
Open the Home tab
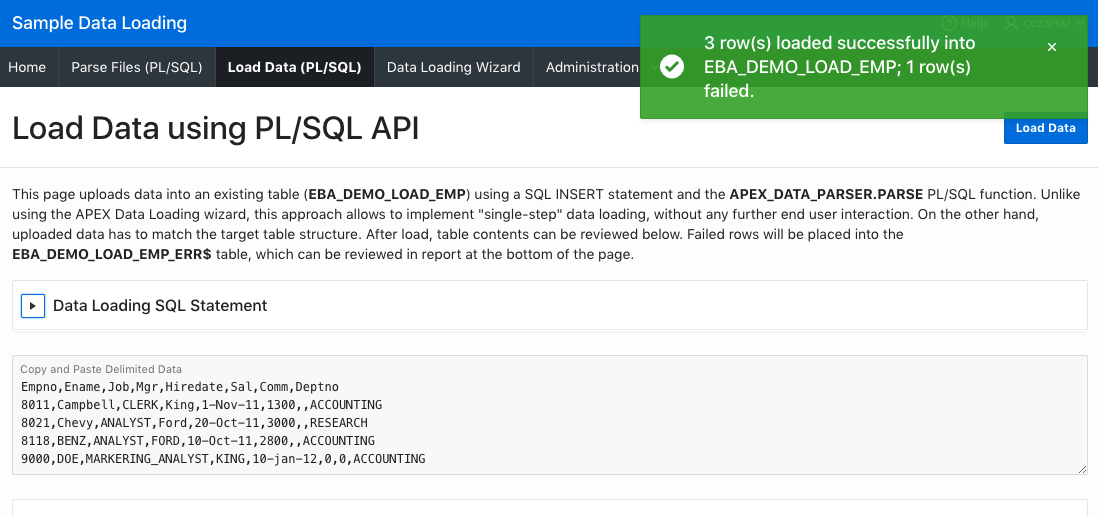27,67
